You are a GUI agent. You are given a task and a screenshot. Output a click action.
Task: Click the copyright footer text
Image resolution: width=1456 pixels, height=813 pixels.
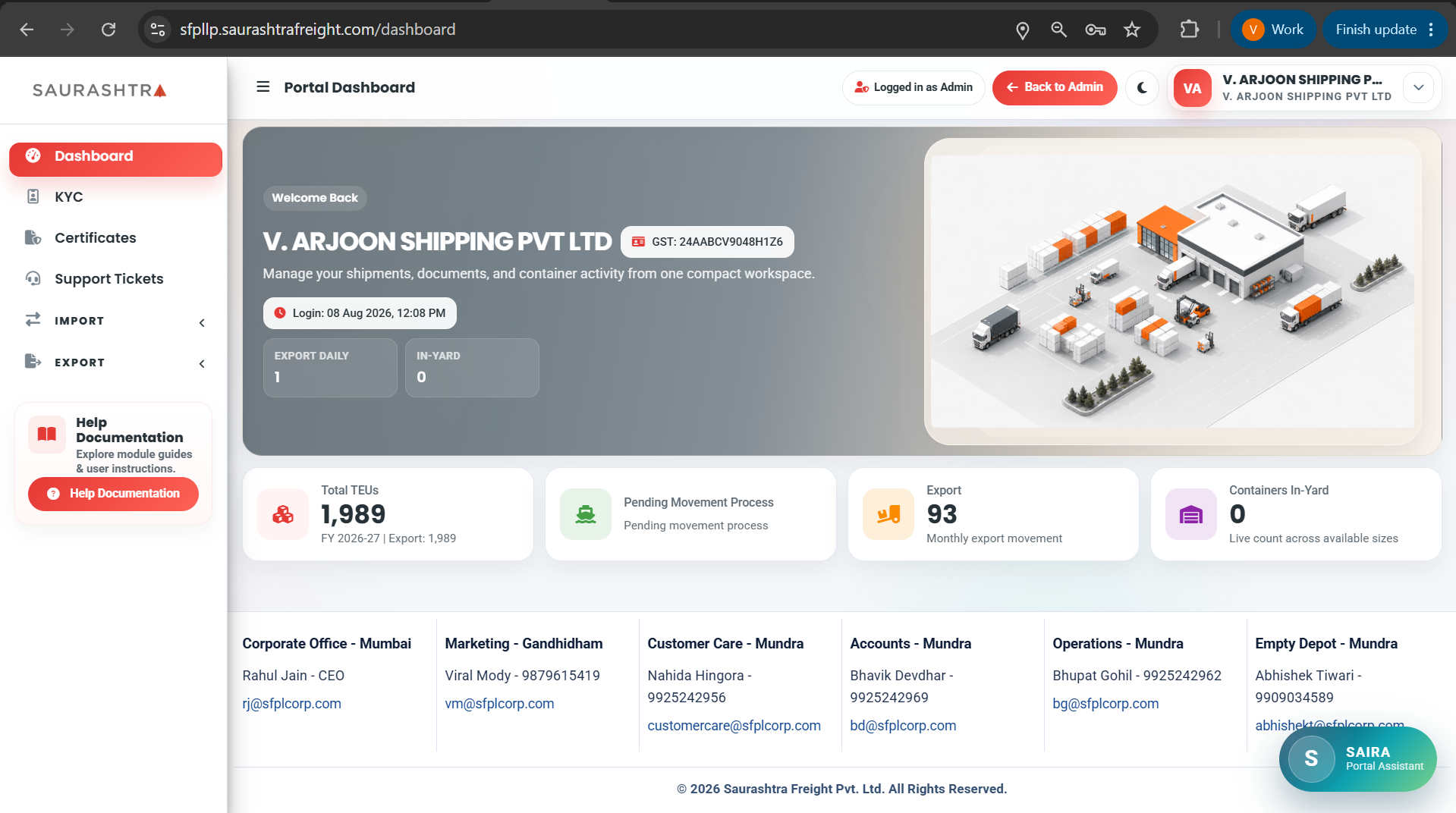tap(841, 789)
